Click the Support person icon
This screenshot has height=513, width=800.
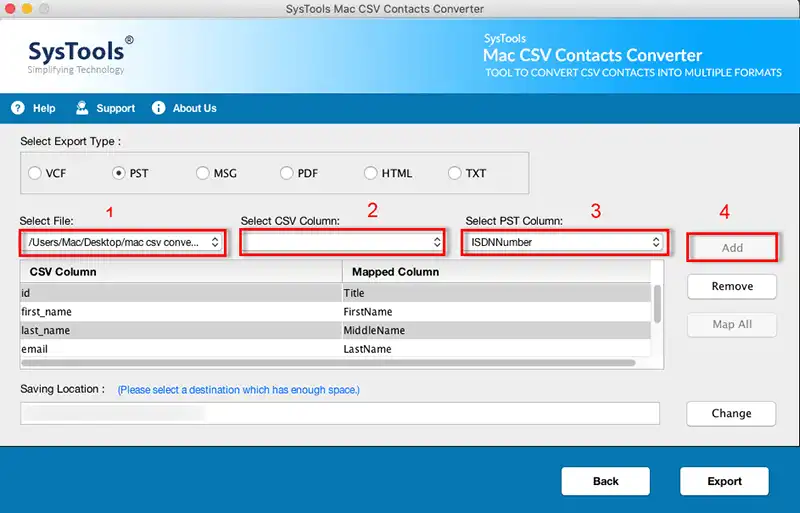pyautogui.click(x=82, y=108)
